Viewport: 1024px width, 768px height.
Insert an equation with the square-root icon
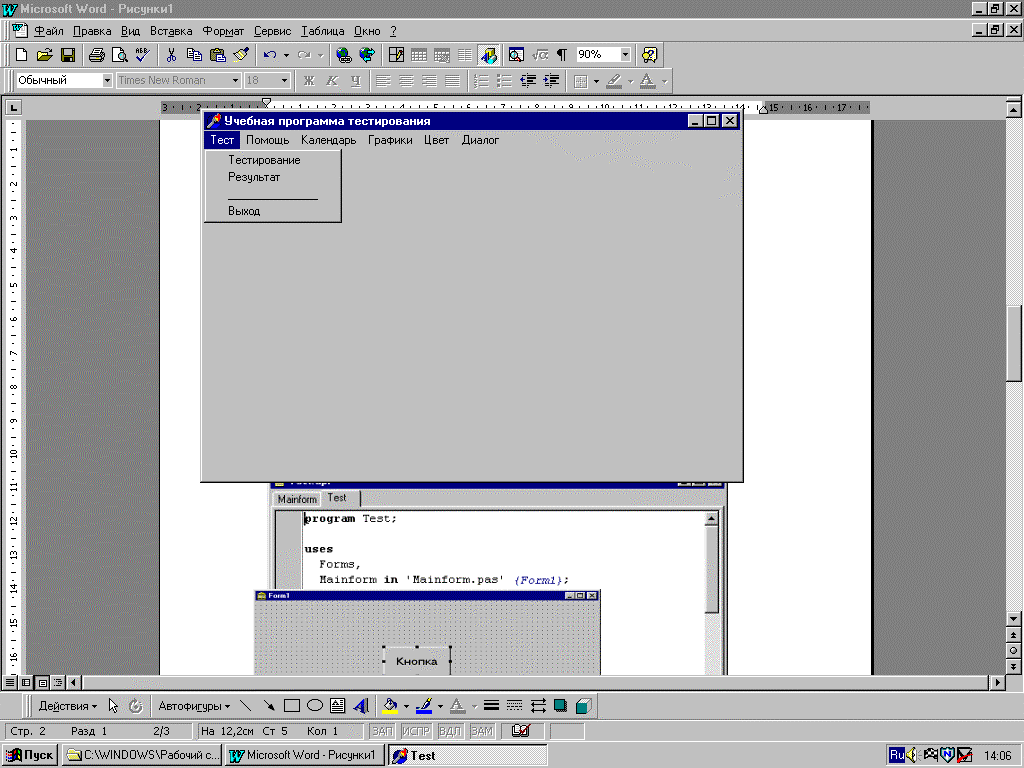click(539, 56)
